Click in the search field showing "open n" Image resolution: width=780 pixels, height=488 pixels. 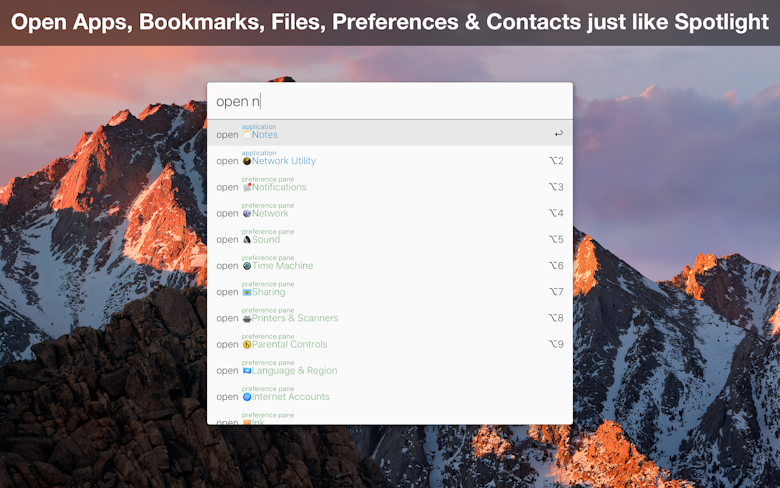(390, 101)
